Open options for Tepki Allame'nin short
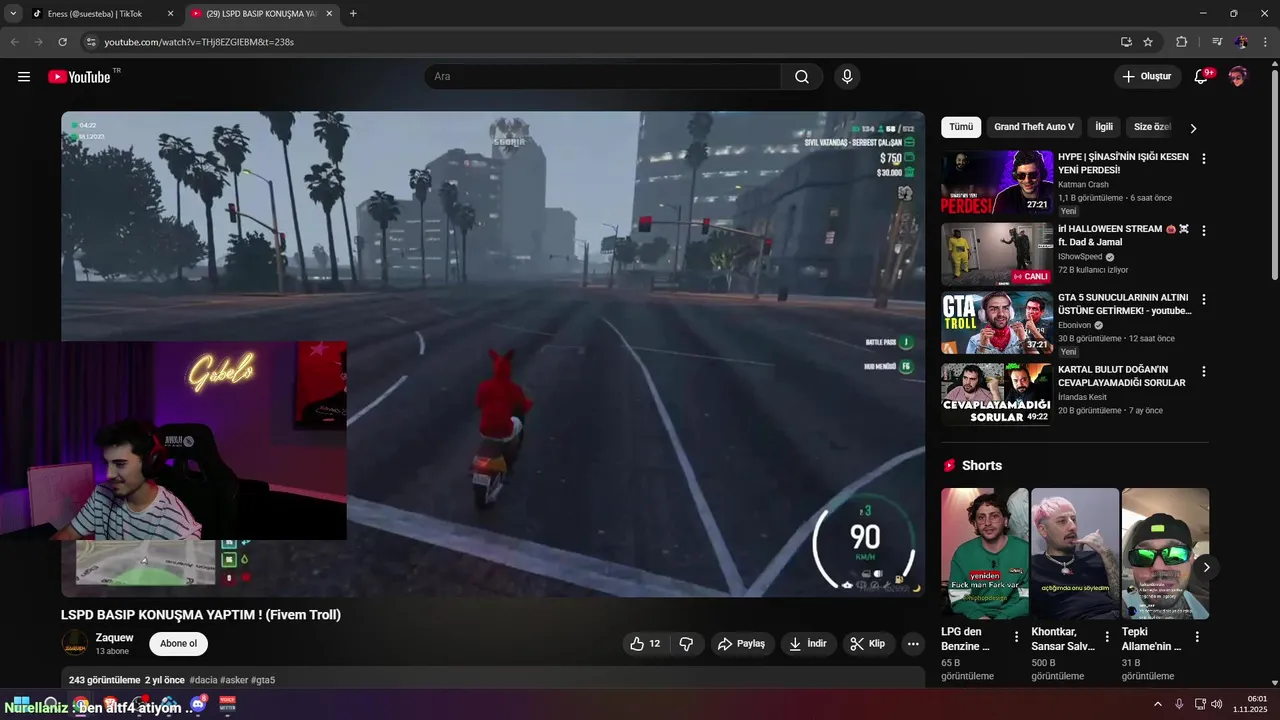 (x=1198, y=637)
